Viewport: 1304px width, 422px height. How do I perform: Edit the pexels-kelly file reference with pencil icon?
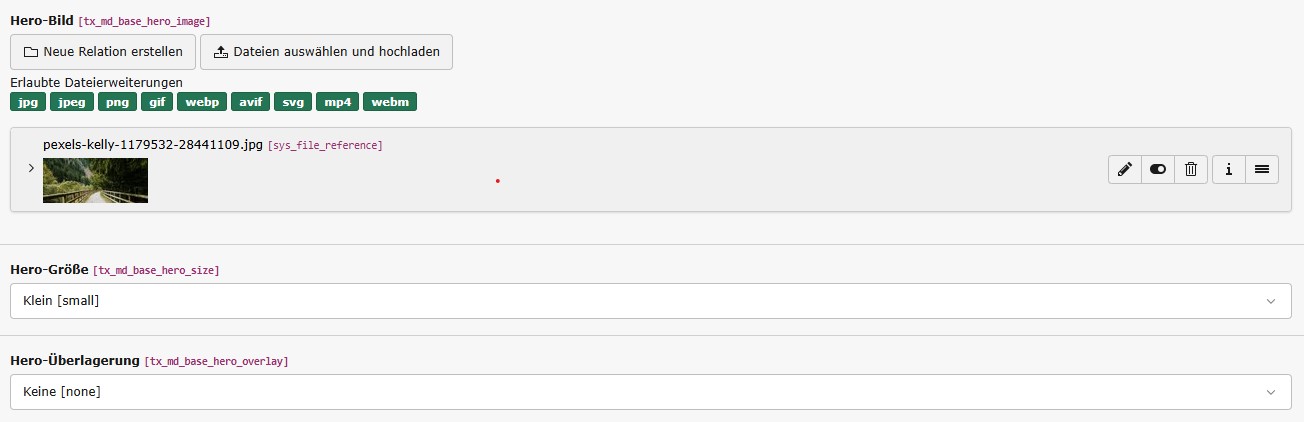click(x=1125, y=170)
